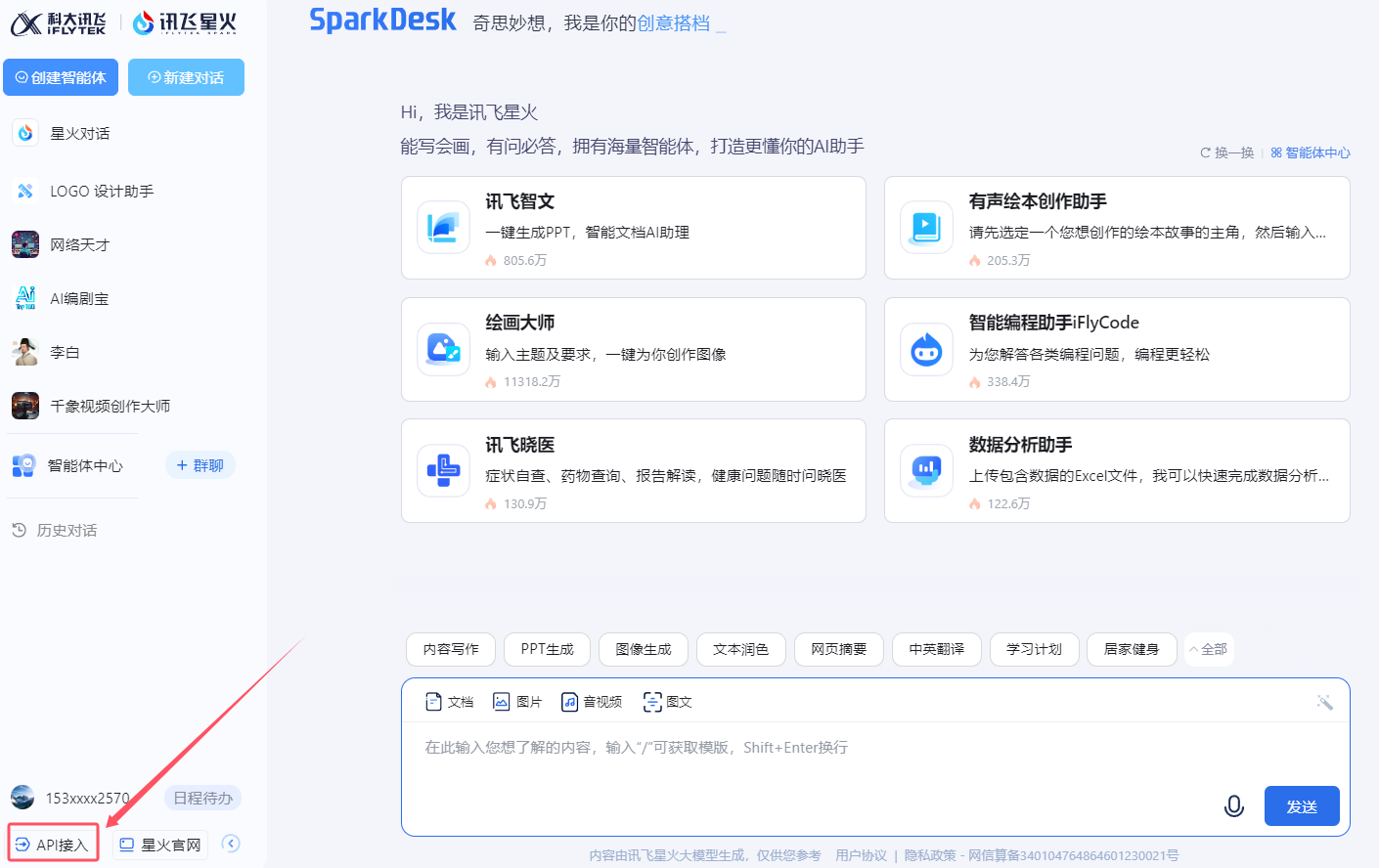Click the 讯飞智文 card icon

click(x=443, y=227)
